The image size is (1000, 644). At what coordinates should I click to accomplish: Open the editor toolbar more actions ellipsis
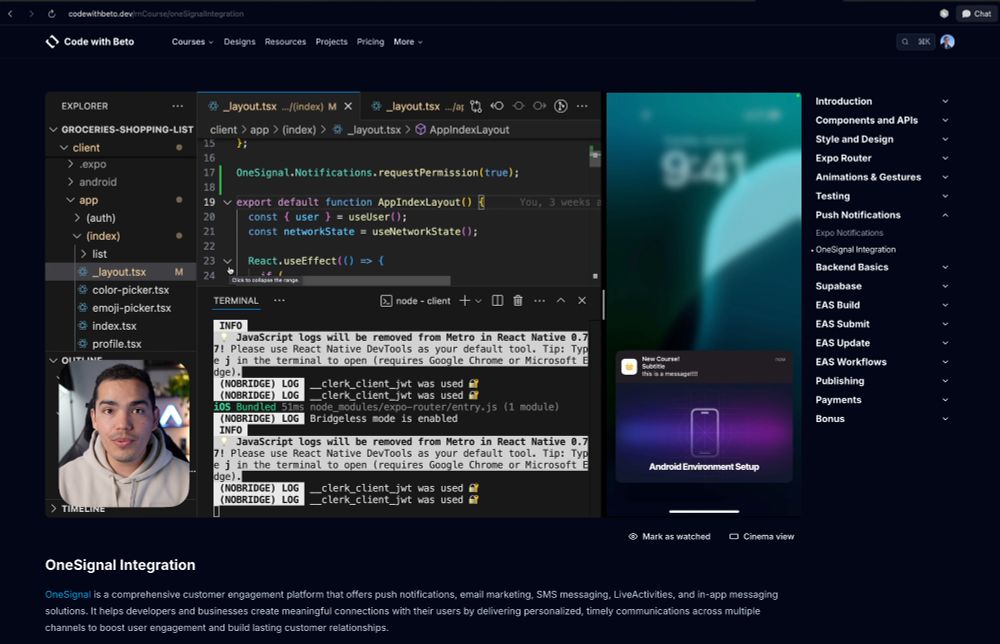[x=582, y=106]
